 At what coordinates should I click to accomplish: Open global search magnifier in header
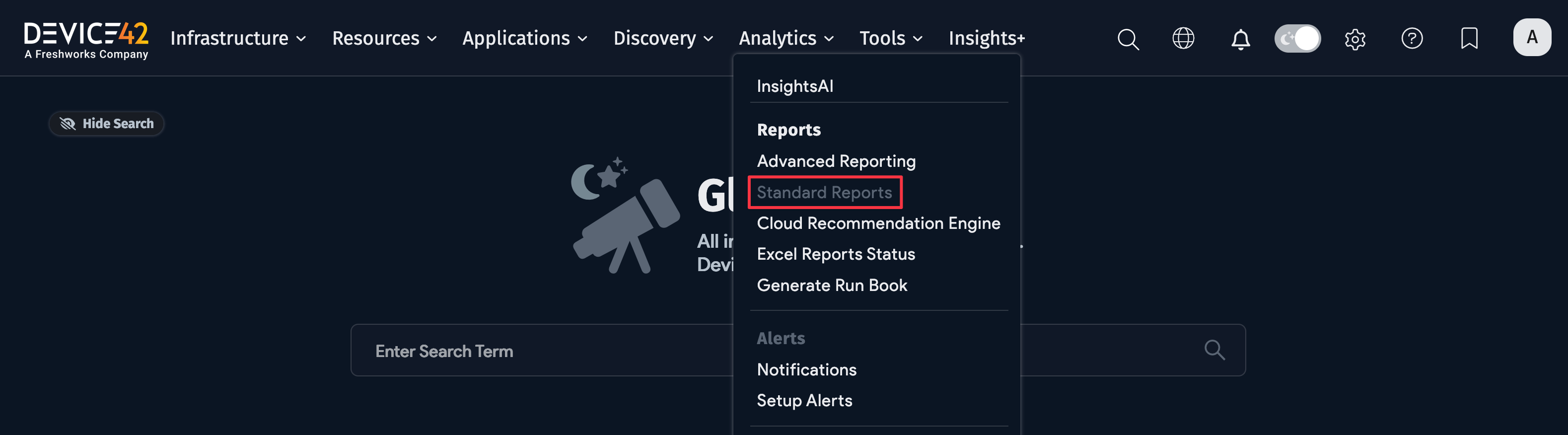tap(1127, 39)
